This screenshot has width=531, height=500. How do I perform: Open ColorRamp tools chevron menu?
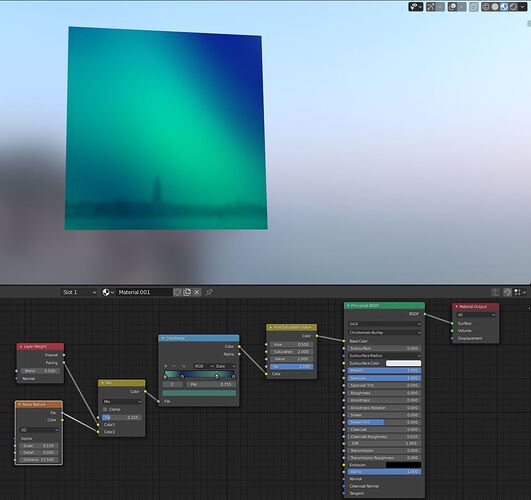[184, 366]
